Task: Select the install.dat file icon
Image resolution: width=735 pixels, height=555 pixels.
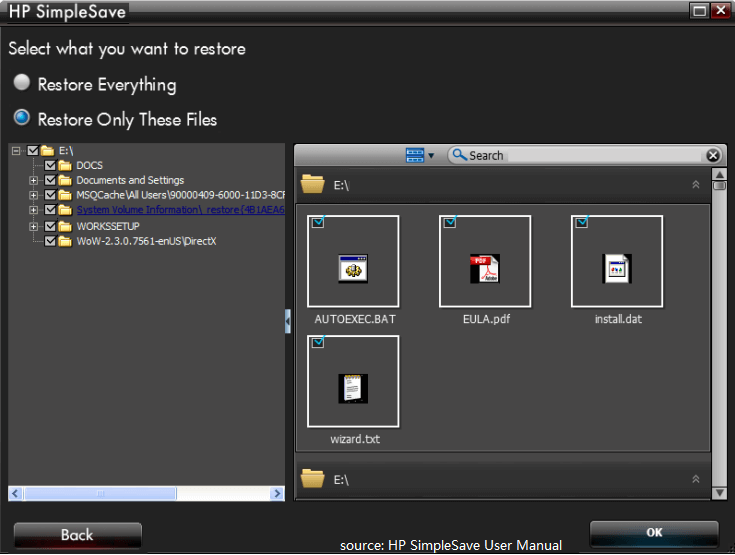Action: click(x=617, y=269)
